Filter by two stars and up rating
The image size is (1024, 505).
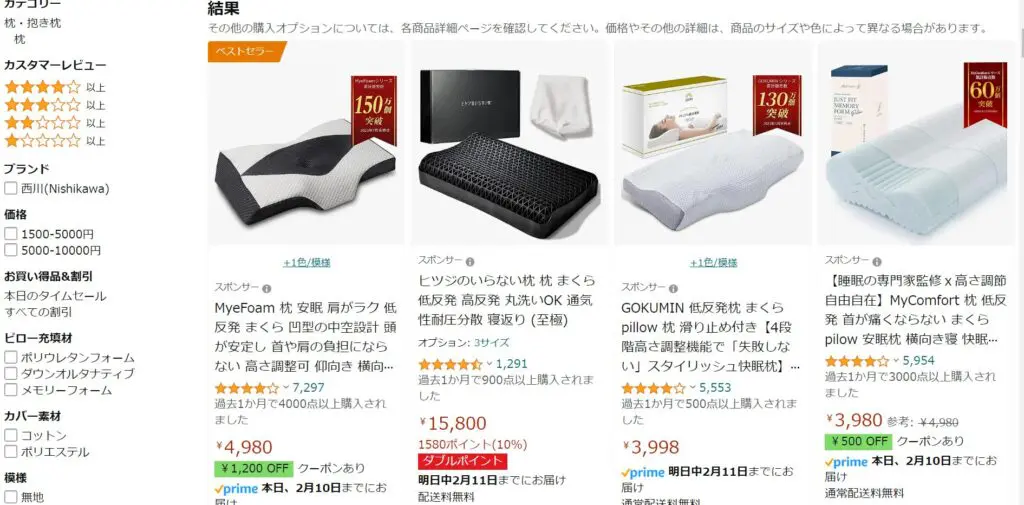pyautogui.click(x=54, y=123)
